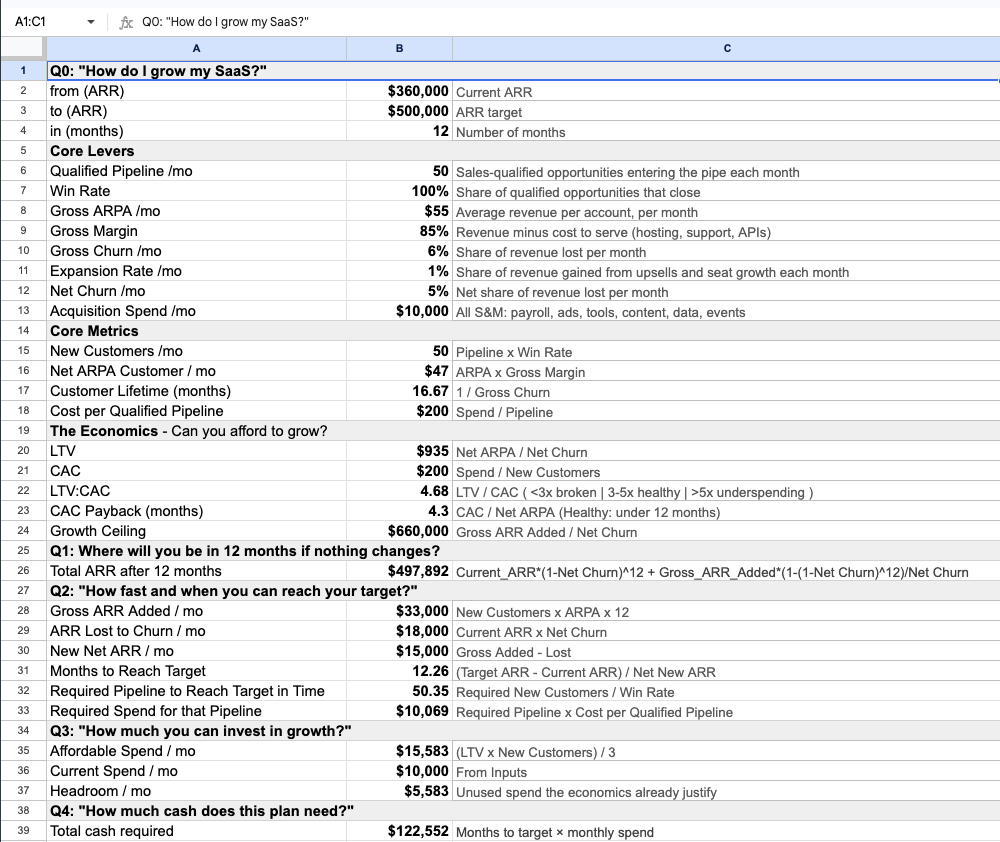Open the name box dropdown arrow
Viewport: 1000px width, 842px height.
pos(91,22)
